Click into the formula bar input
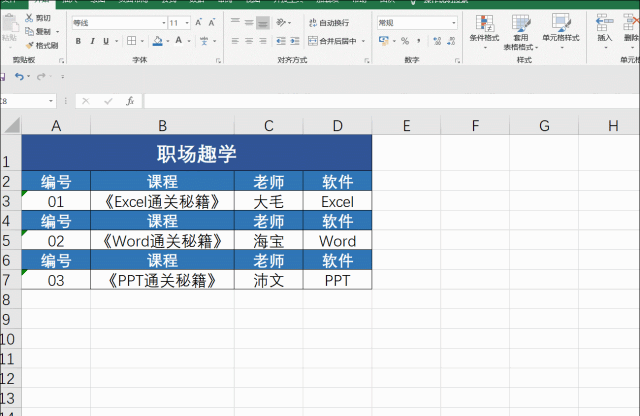The width and height of the screenshot is (640, 416). (391, 101)
